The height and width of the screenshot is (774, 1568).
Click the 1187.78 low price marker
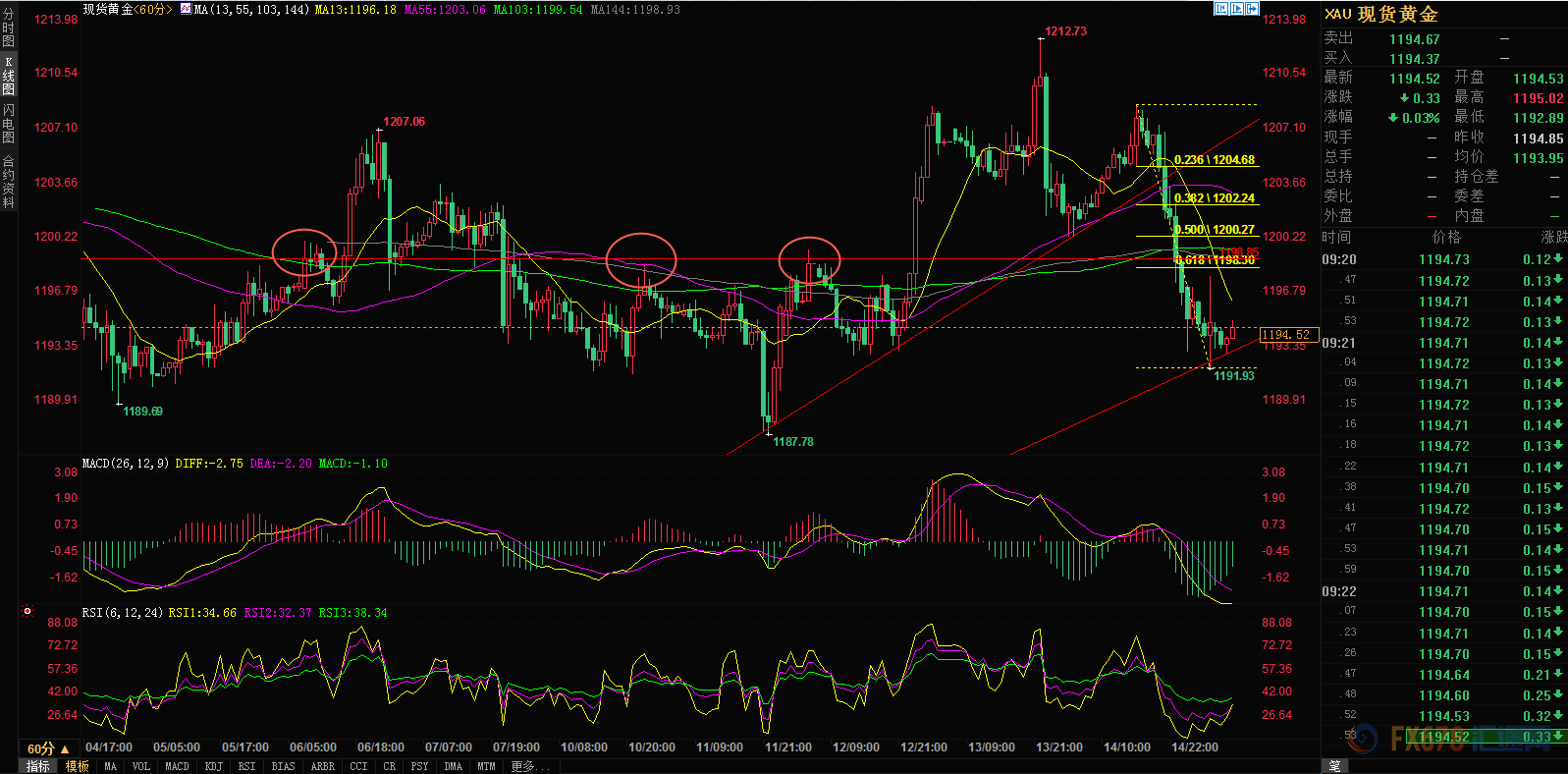pos(792,442)
